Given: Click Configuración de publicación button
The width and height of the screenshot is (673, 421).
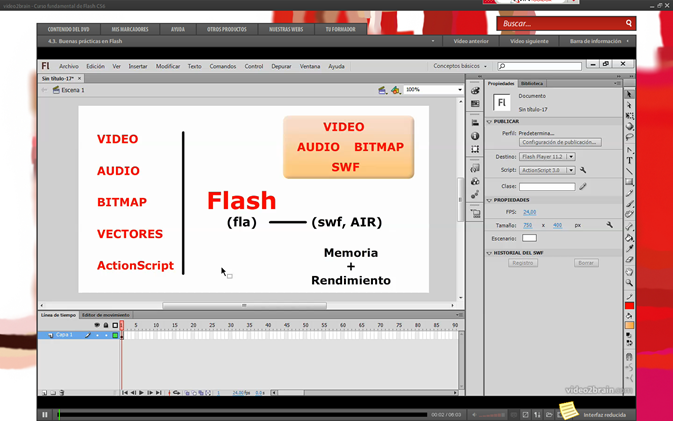Looking at the screenshot, I should click(560, 142).
